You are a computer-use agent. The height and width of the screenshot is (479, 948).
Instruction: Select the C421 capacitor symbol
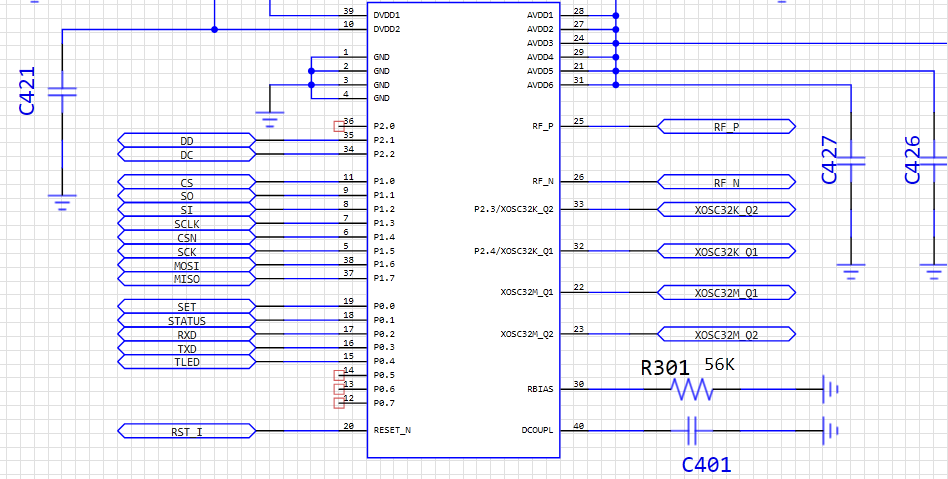[62, 92]
